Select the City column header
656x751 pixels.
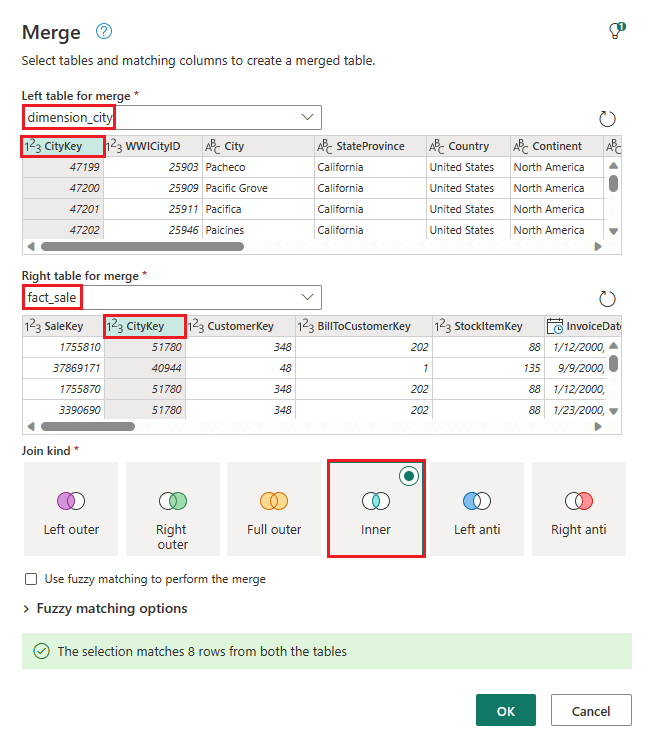point(259,146)
